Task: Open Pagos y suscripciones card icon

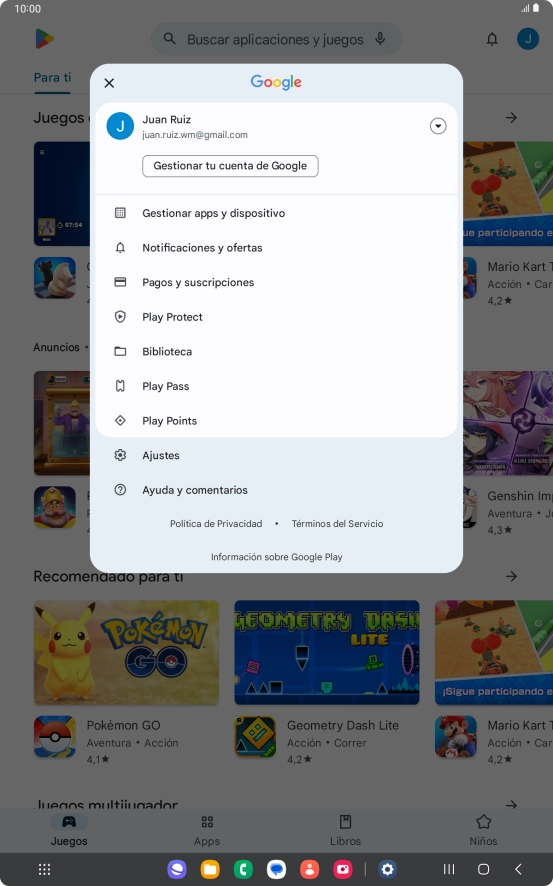Action: pos(120,282)
